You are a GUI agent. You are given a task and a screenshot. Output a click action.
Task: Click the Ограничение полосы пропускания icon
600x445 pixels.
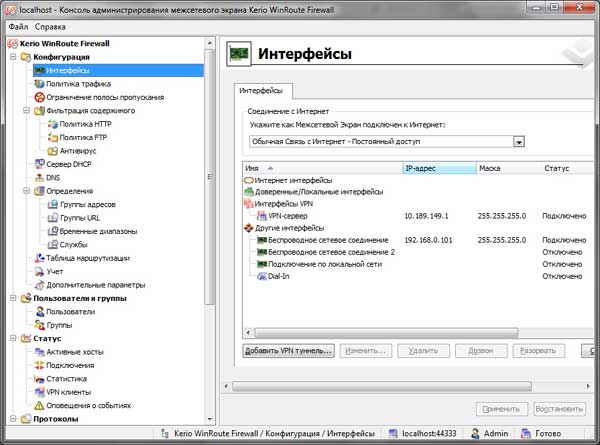coord(39,97)
